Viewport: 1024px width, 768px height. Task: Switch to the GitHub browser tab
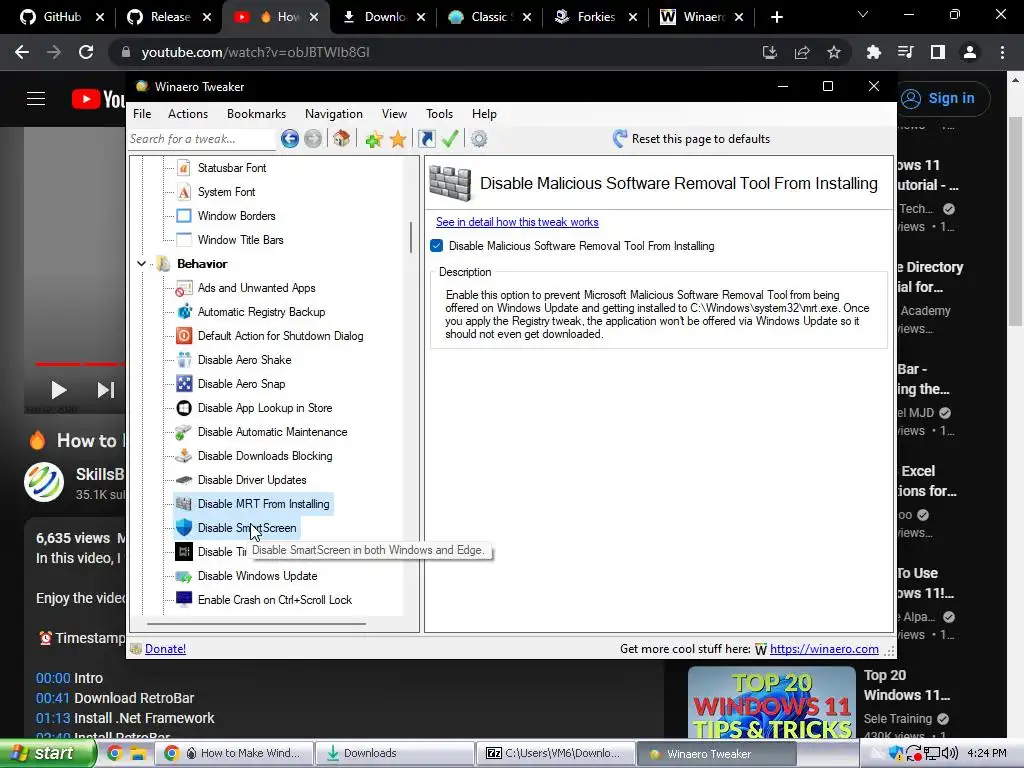(62, 17)
